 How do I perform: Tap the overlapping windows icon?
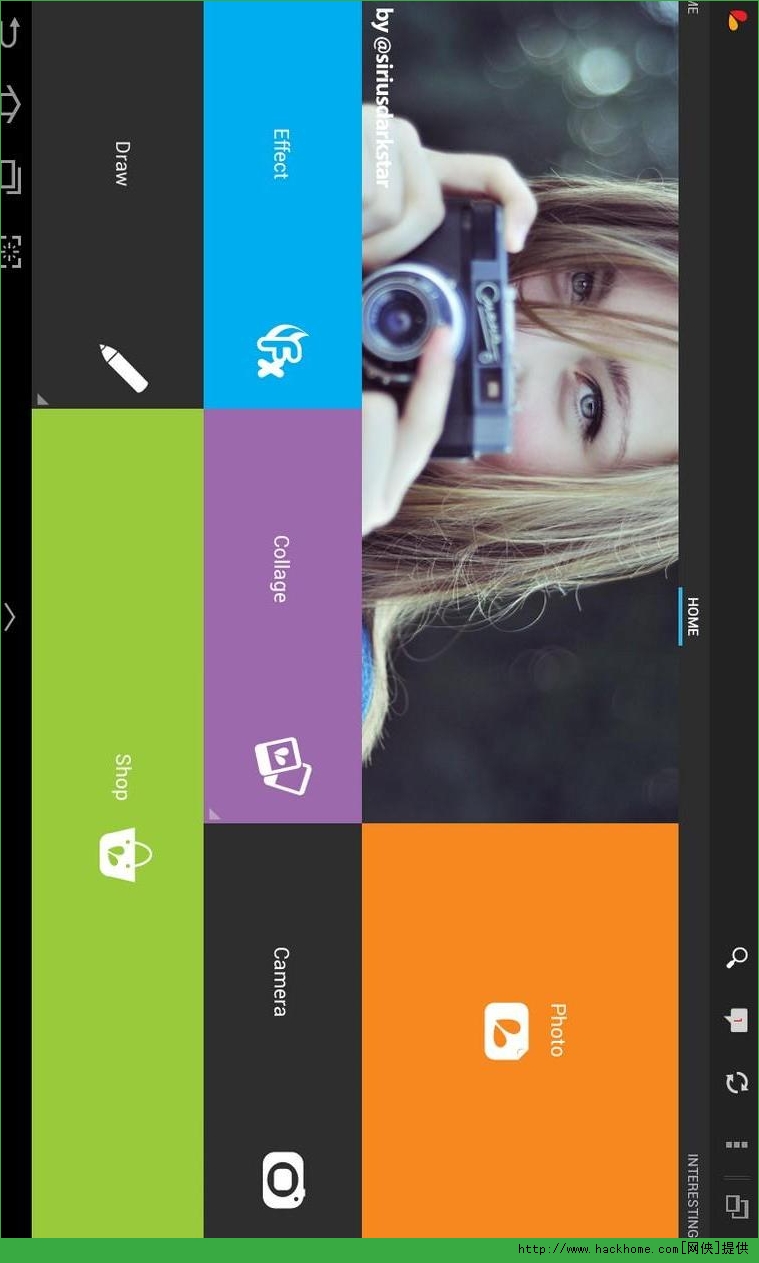pos(737,1207)
